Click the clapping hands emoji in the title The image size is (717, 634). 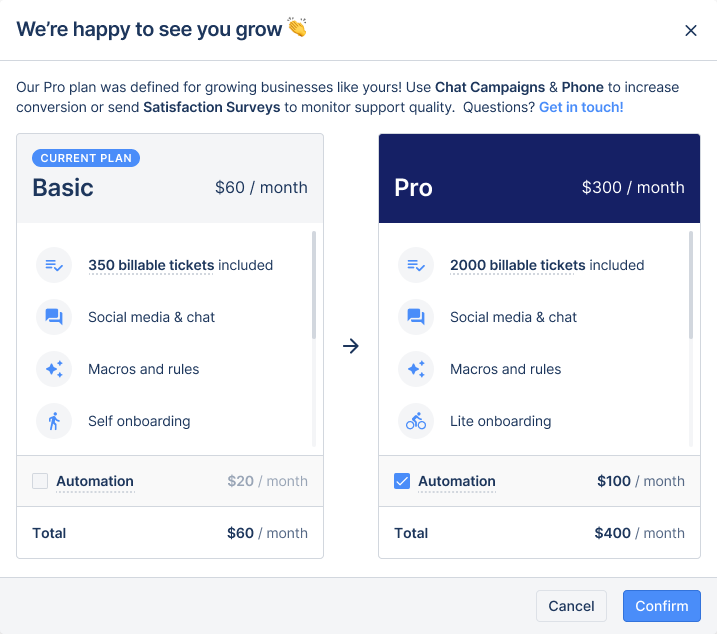297,27
